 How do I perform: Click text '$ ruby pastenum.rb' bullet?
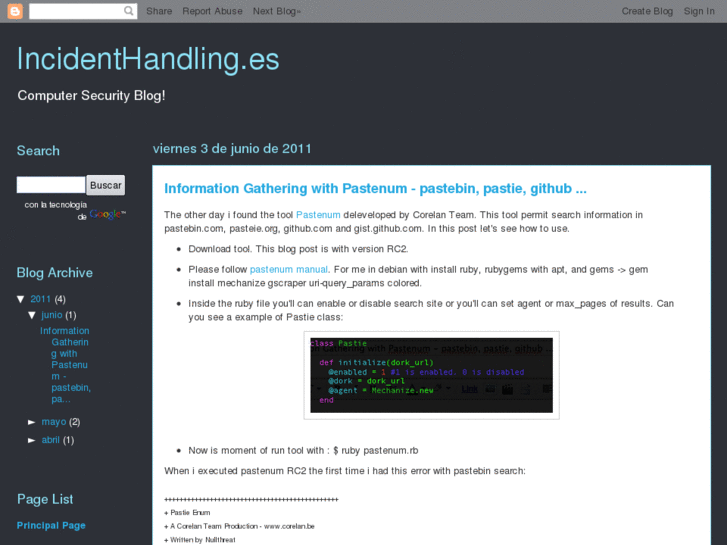click(x=376, y=450)
